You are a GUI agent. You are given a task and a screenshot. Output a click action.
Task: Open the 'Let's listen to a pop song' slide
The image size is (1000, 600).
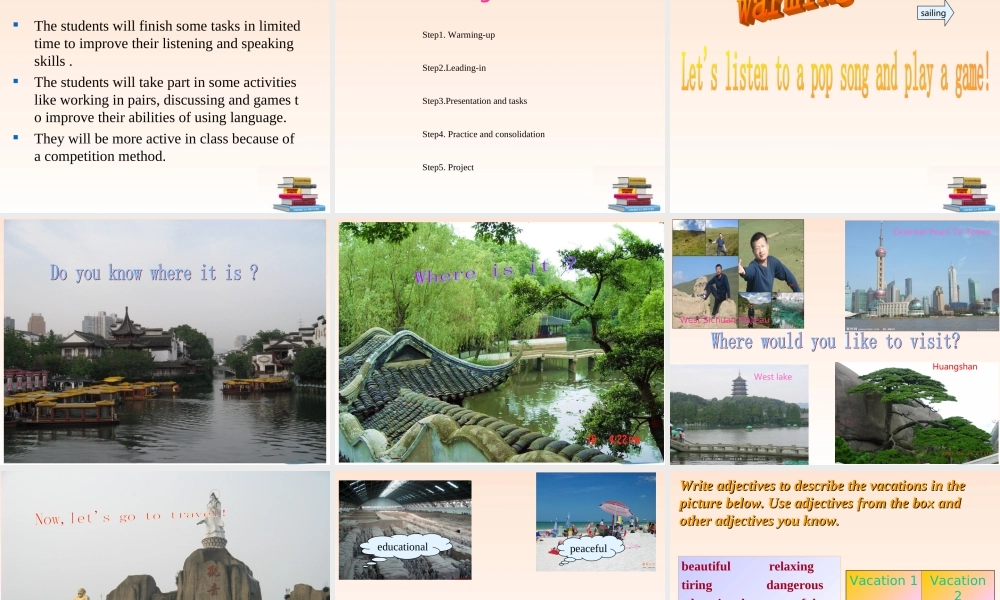(x=835, y=106)
